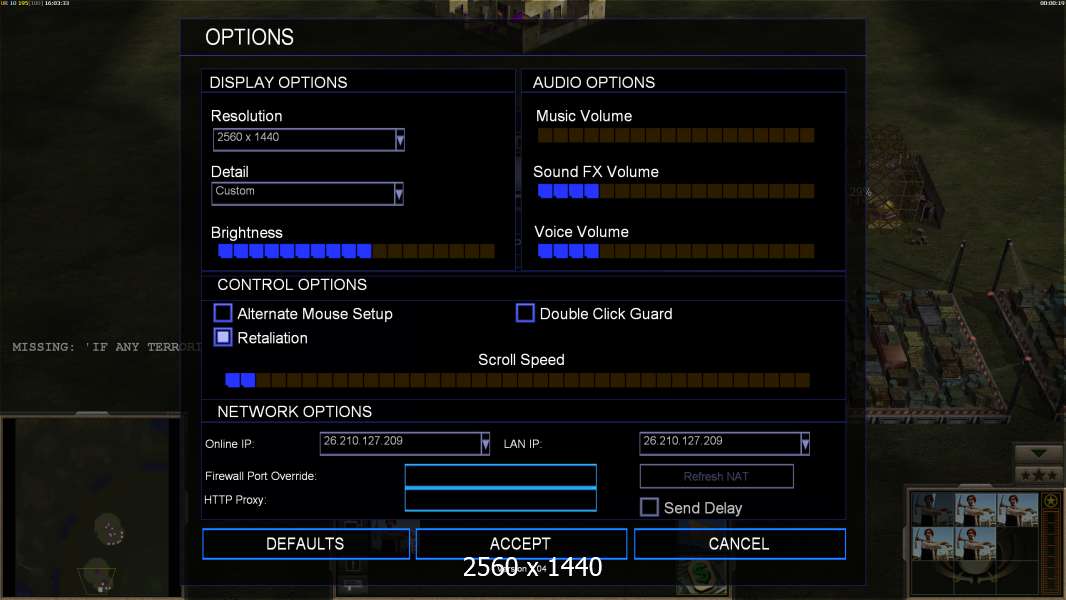This screenshot has height=600, width=1066.
Task: Adjust the Brightness slider
Action: tap(356, 251)
